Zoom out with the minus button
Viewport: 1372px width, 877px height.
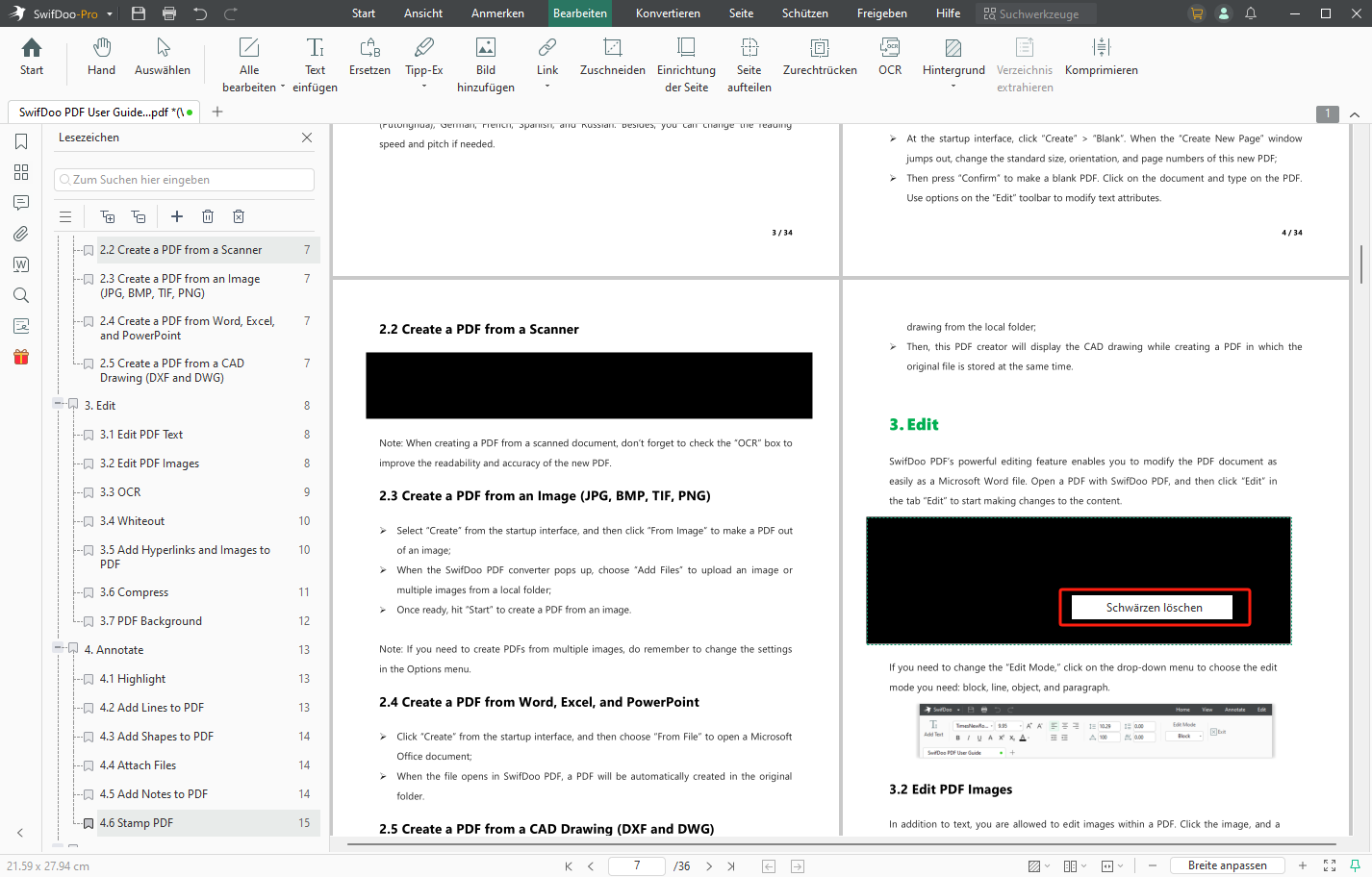pyautogui.click(x=1152, y=865)
